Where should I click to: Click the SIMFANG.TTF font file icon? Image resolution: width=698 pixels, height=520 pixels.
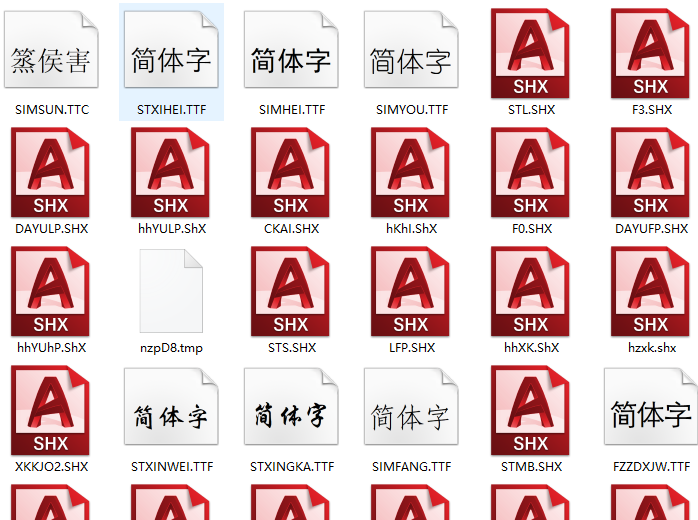[x=411, y=406]
